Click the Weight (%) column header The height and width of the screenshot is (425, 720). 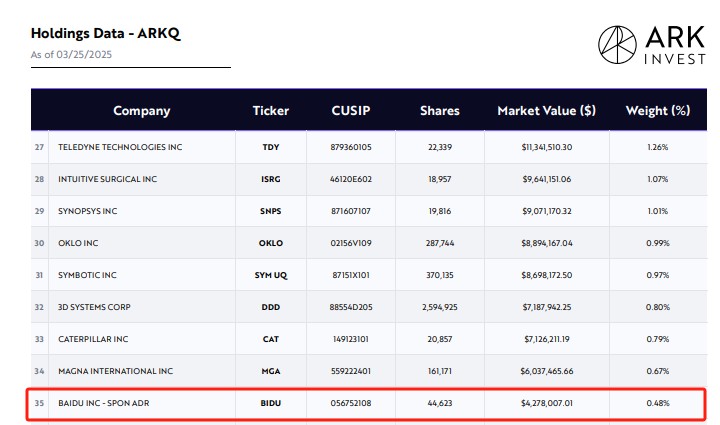tap(658, 111)
